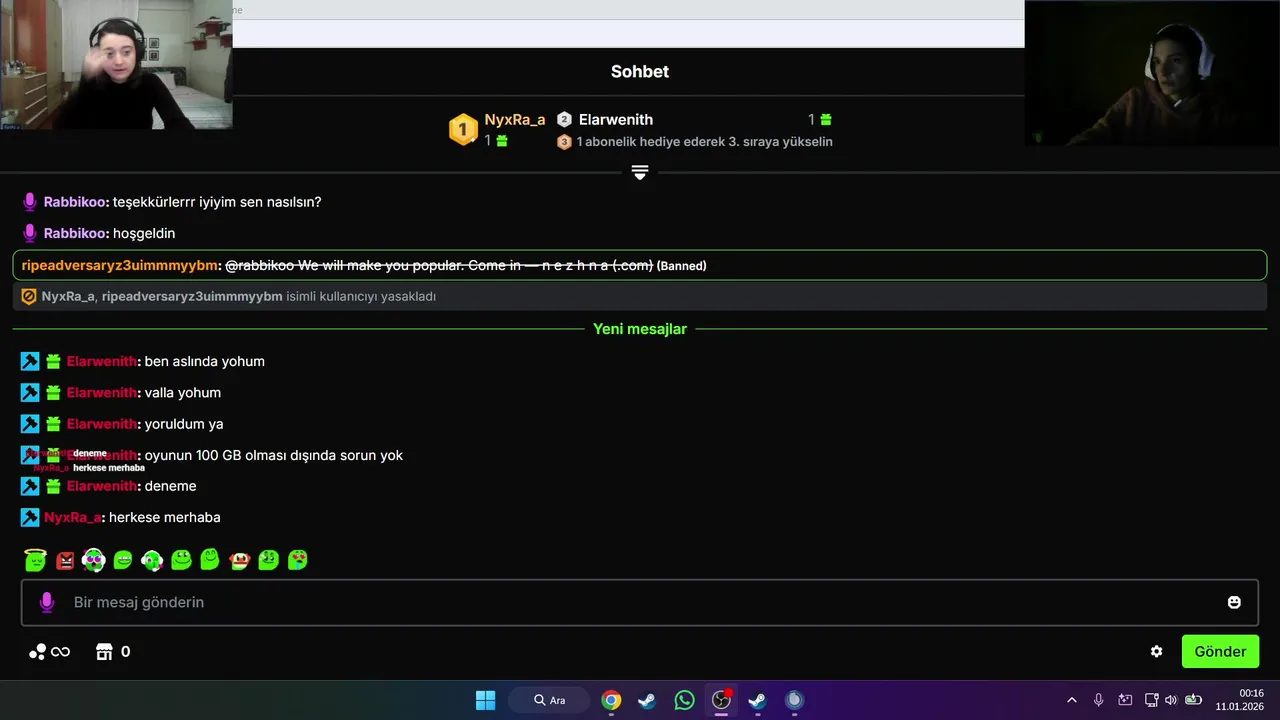Click moderator shield icon on ban notice
Image resolution: width=1280 pixels, height=720 pixels.
point(29,296)
